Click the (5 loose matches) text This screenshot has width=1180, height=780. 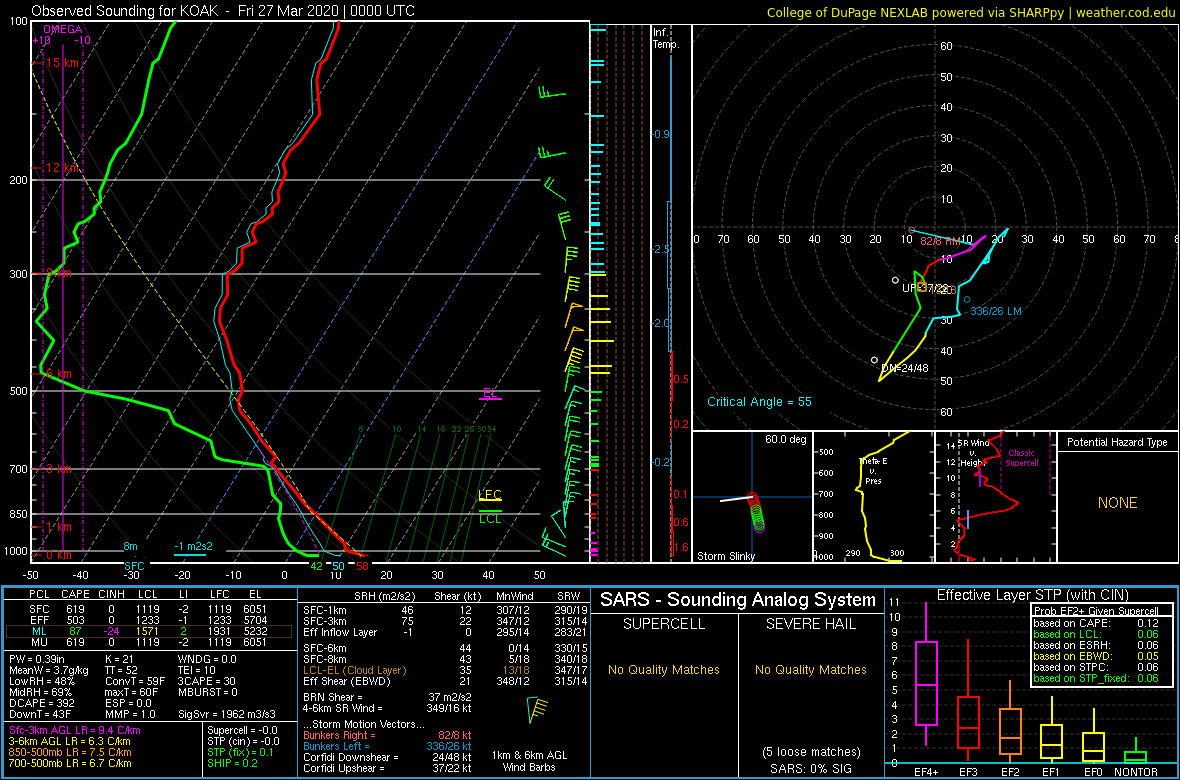(x=810, y=751)
